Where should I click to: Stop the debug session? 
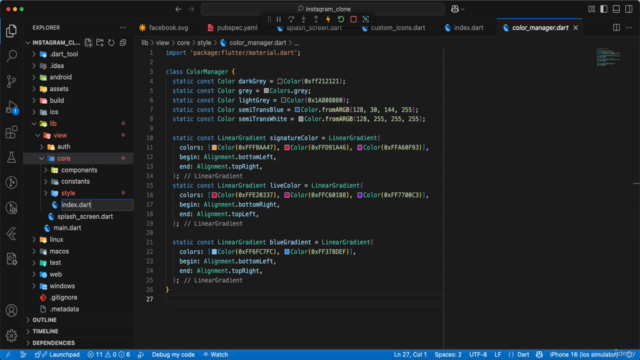coord(353,19)
